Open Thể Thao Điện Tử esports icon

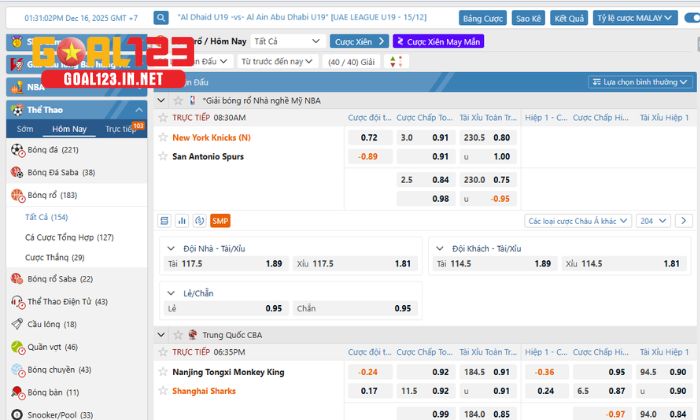click(17, 302)
